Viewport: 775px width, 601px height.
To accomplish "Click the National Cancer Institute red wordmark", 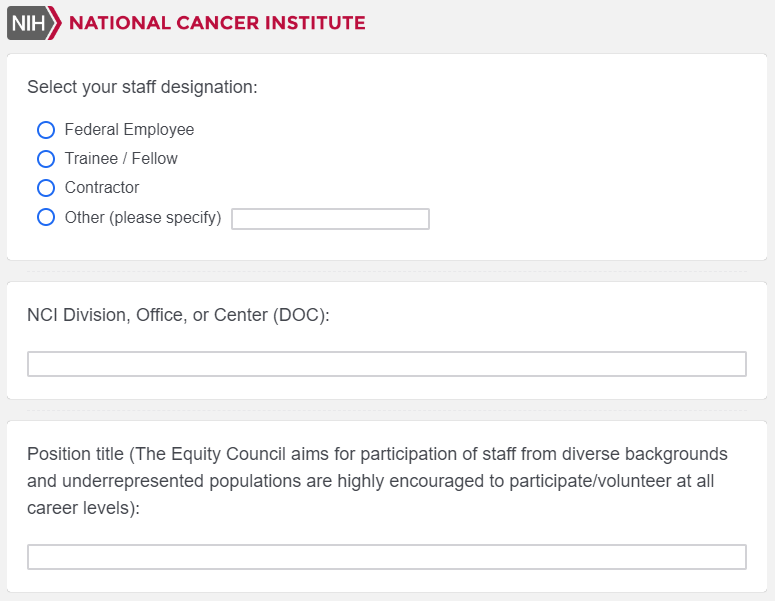I will (217, 23).
